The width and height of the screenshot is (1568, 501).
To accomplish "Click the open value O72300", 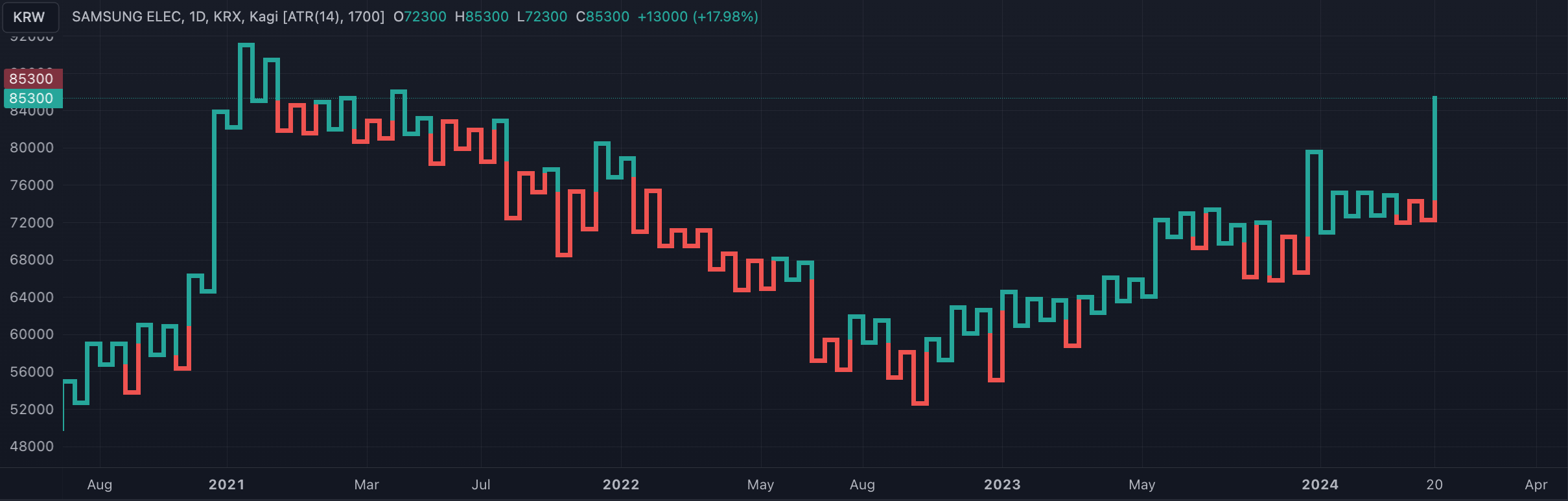I will pos(419,17).
